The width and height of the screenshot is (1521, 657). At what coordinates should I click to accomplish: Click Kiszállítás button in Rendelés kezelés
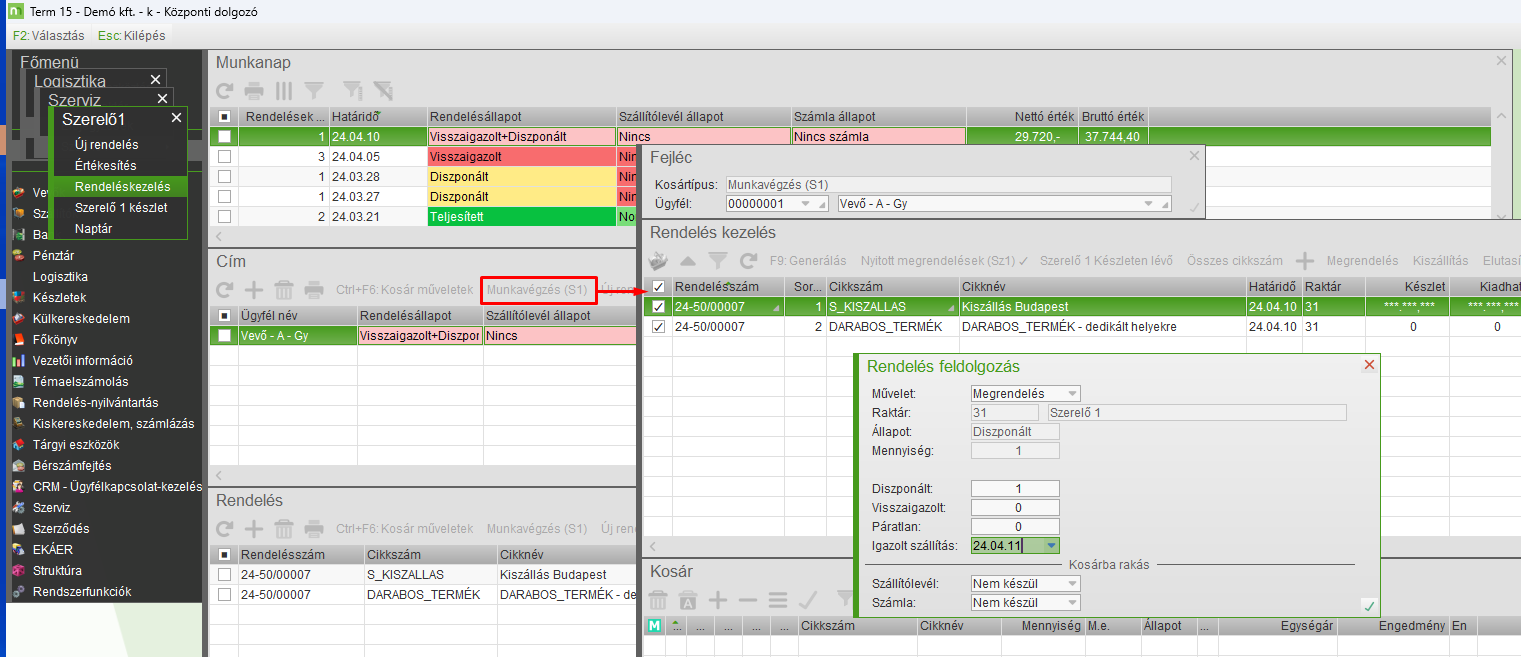pos(1439,261)
